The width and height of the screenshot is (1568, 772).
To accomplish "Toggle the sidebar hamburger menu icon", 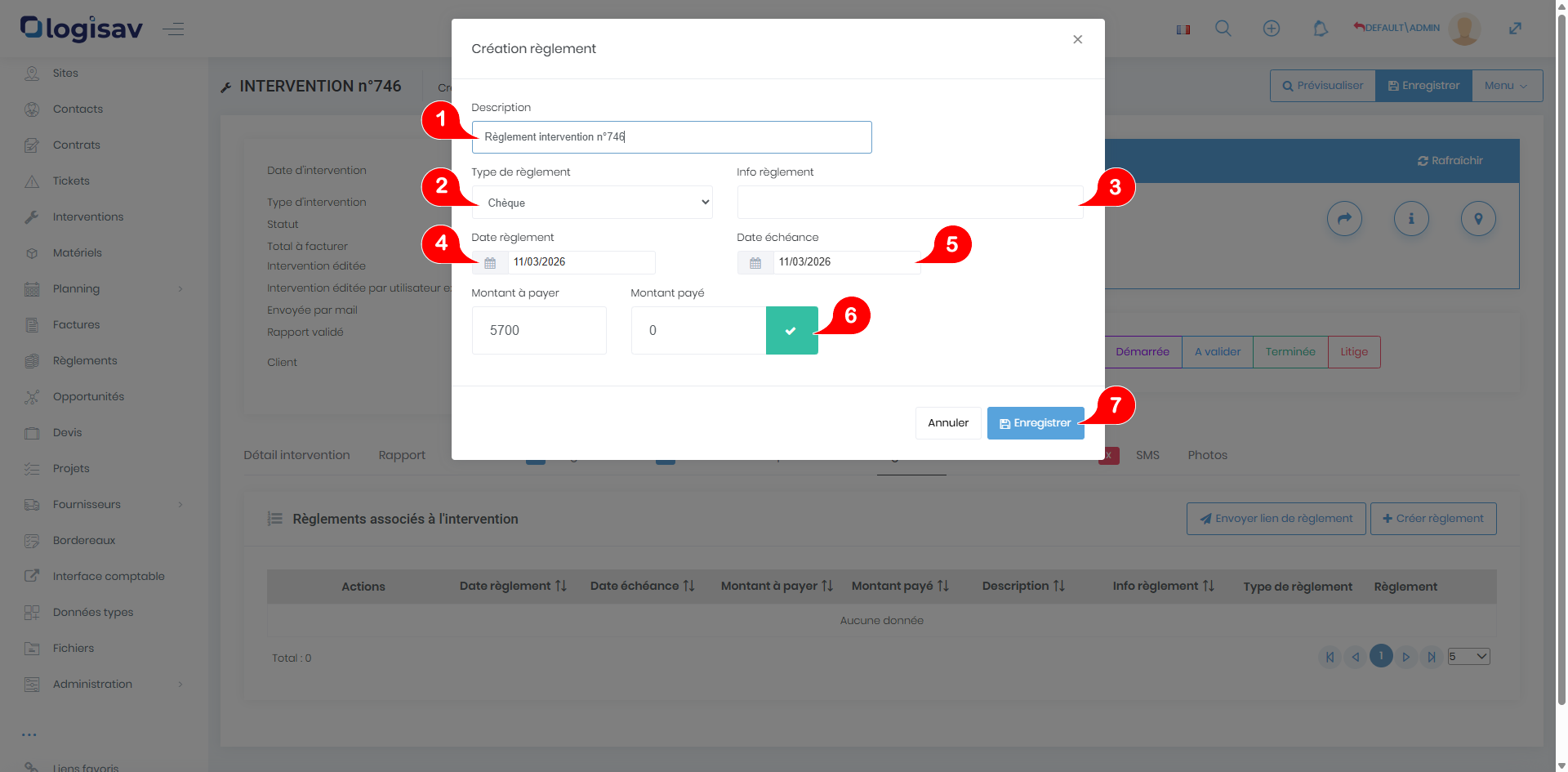I will point(173,29).
